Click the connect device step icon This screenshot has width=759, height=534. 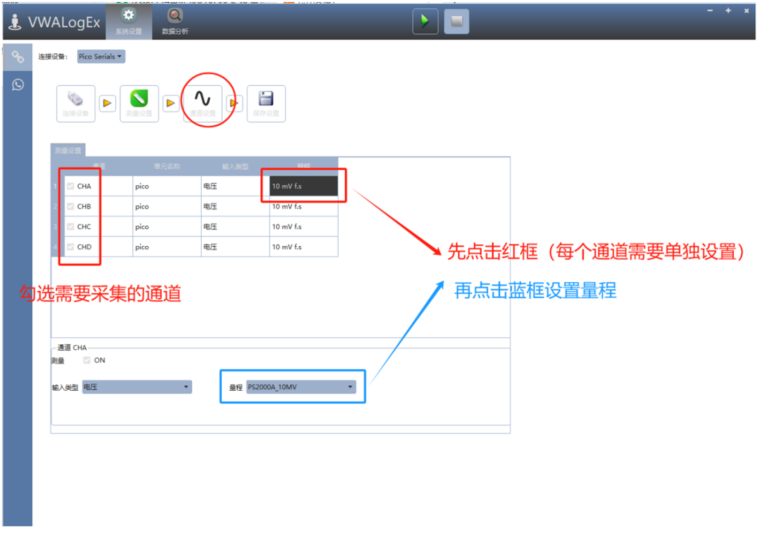click(76, 101)
